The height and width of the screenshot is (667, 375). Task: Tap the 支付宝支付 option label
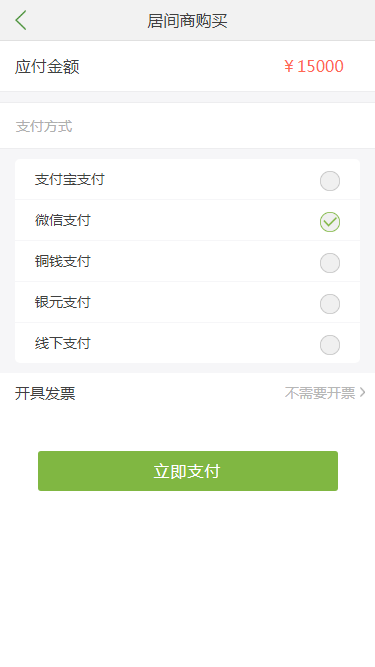coord(70,180)
